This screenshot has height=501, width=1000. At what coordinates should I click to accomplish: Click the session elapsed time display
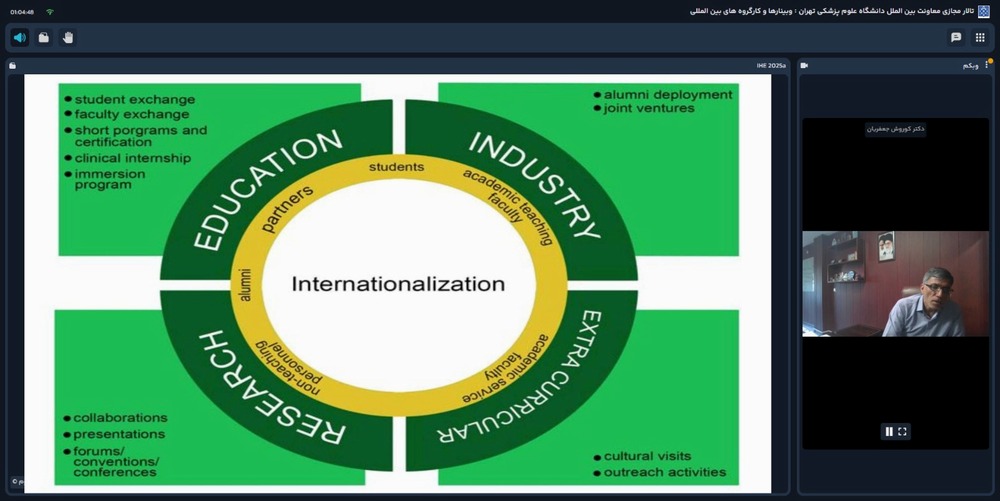pyautogui.click(x=22, y=12)
